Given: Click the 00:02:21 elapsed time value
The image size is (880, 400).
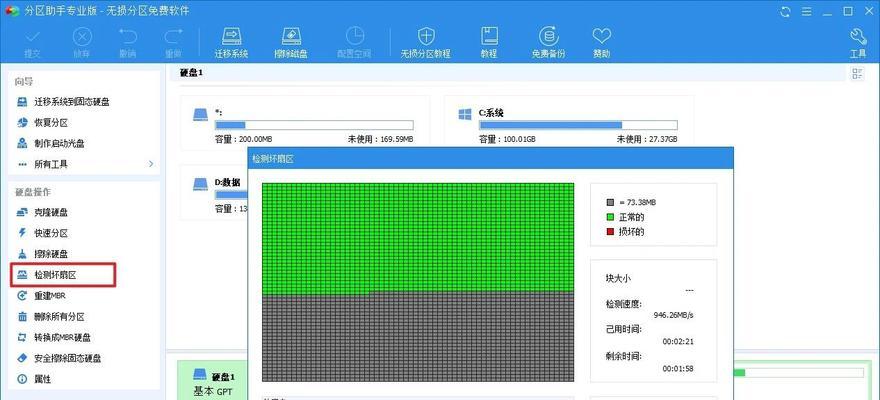Looking at the screenshot, I should pos(678,341).
